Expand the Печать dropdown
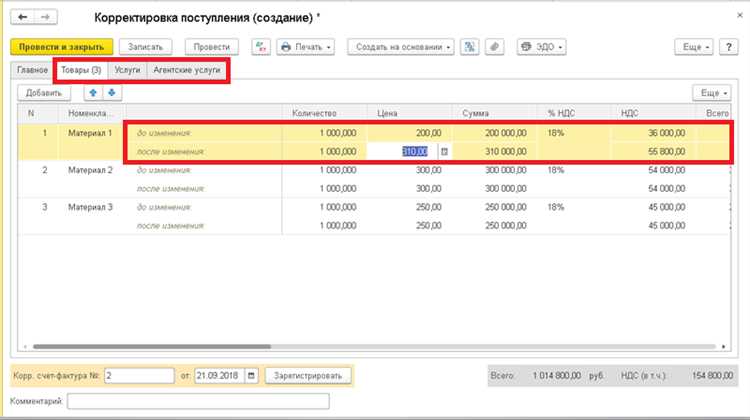Screen dimensions: 750x420 (x=308, y=47)
